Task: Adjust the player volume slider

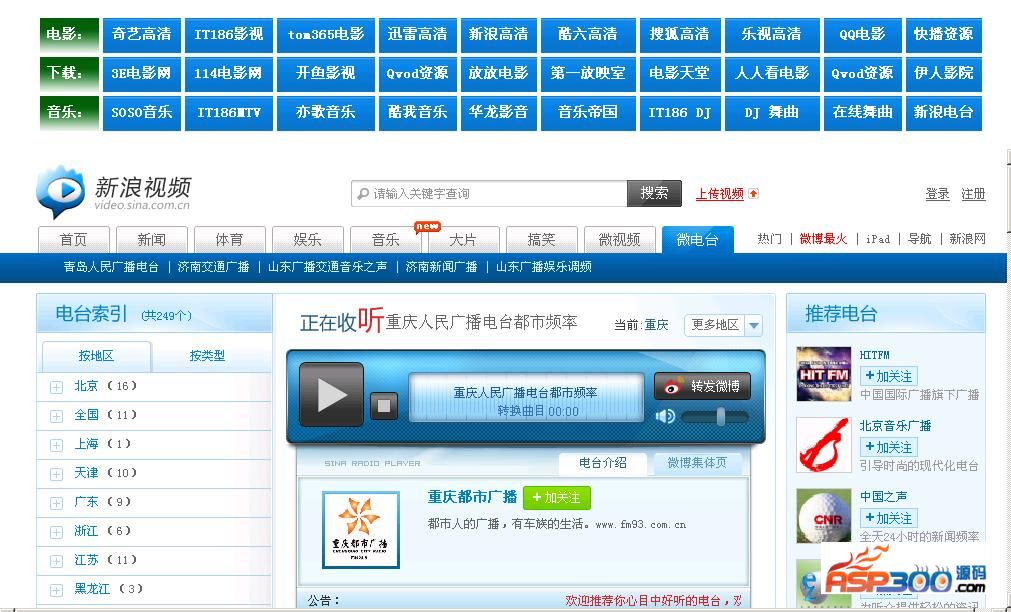Action: pos(714,417)
